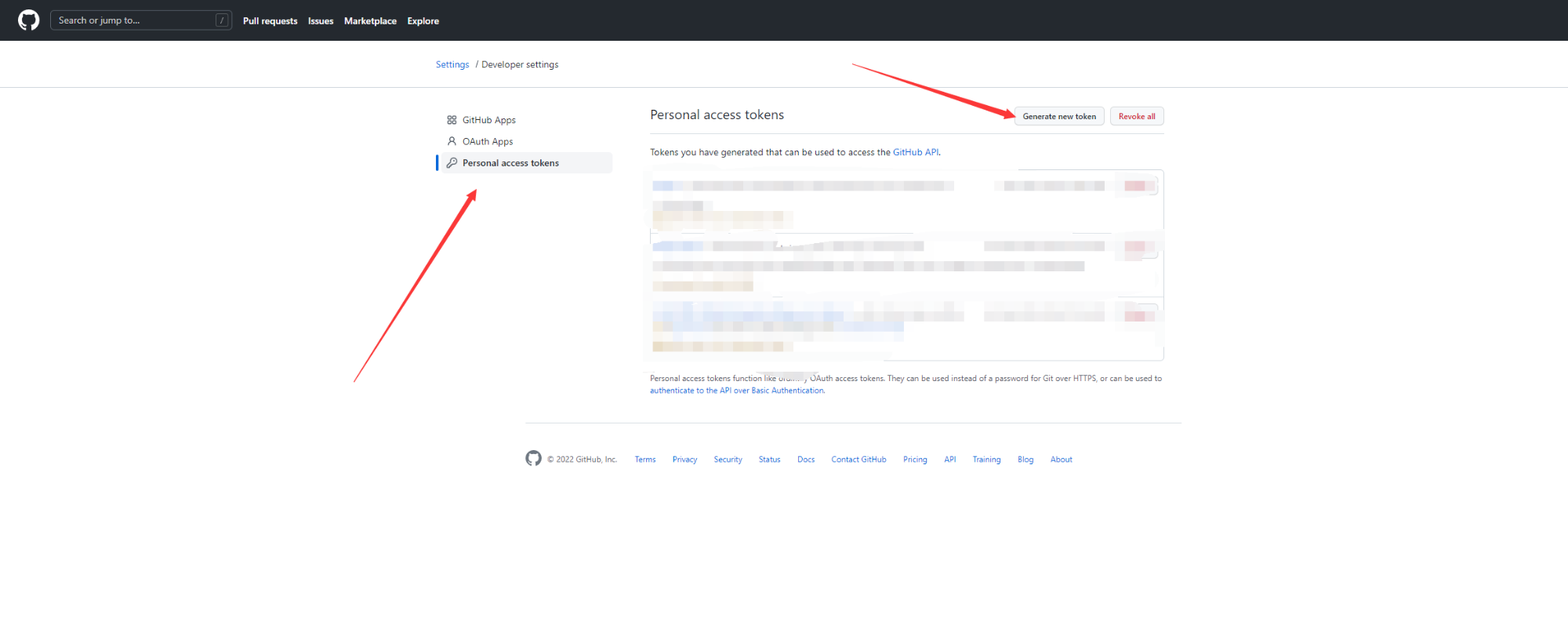Open the Pricing footer link
Screen dimensions: 1568x643
pos(915,460)
